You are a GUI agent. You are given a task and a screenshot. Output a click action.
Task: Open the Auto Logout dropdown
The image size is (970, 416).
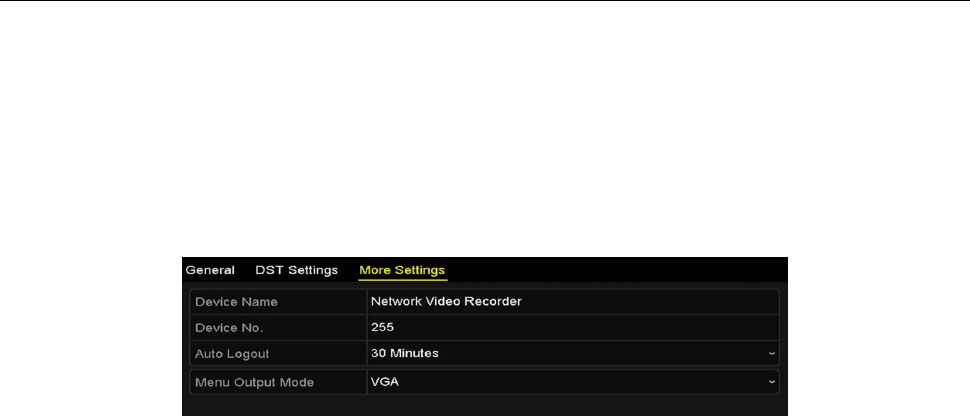coord(572,353)
